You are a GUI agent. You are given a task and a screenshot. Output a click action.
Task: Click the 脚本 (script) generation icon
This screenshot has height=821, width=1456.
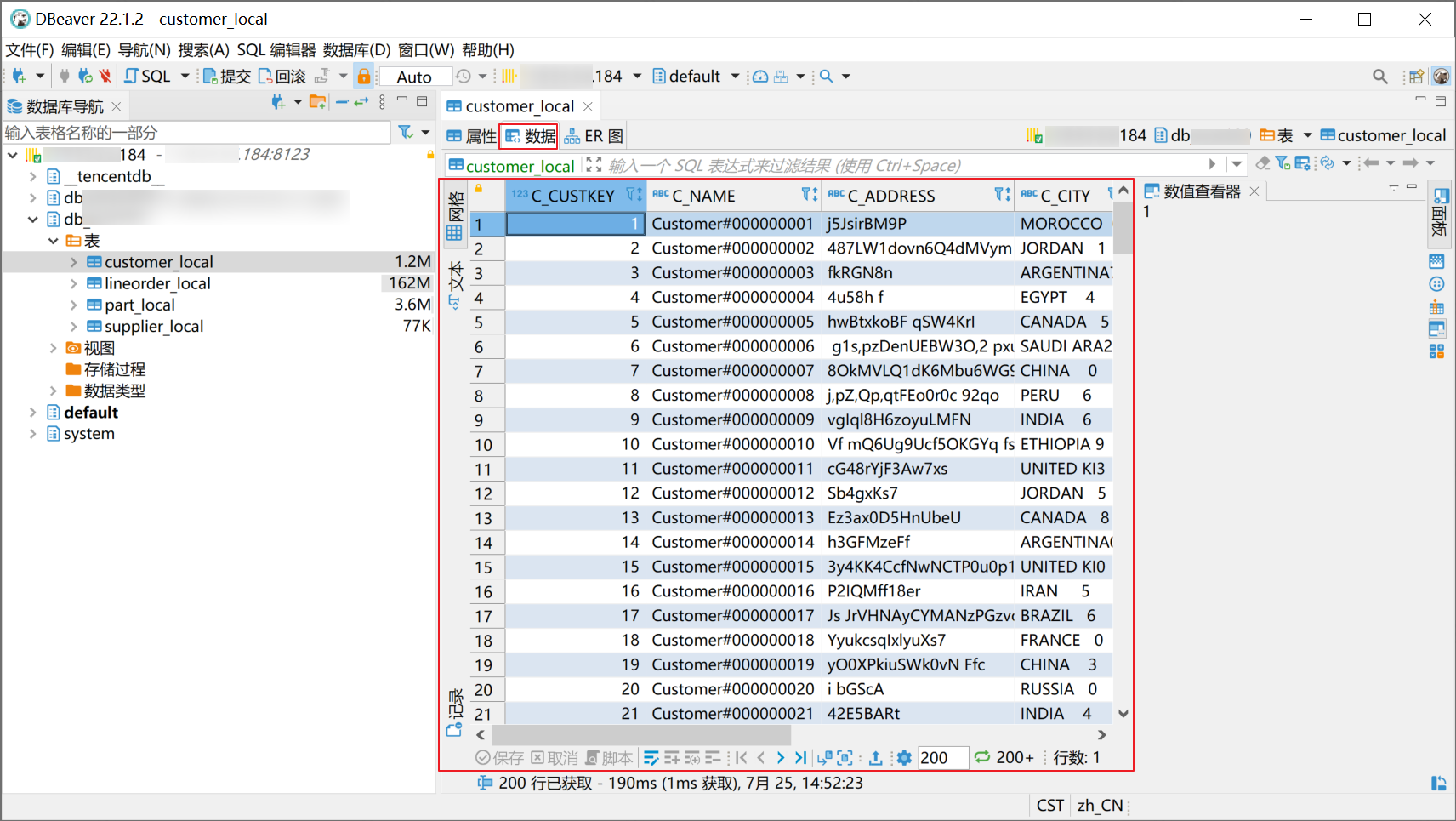point(609,757)
